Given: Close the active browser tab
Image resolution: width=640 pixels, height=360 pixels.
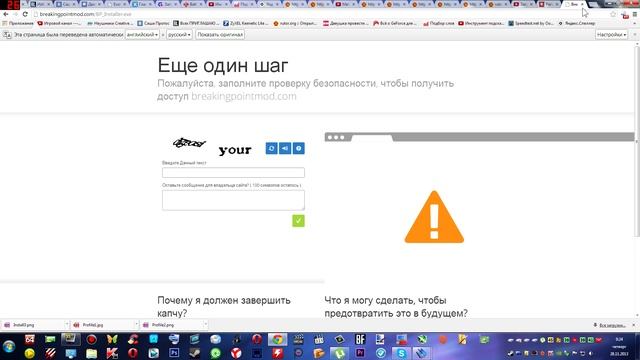Looking at the screenshot, I should [582, 4].
